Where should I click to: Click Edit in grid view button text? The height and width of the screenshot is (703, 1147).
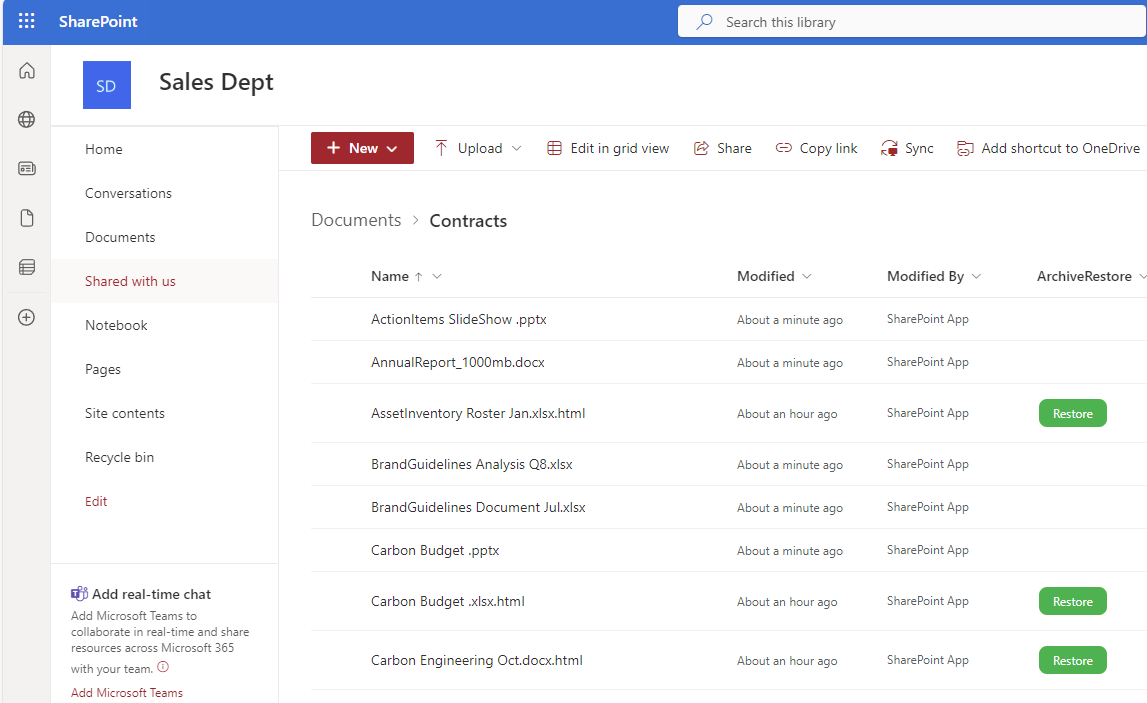coord(620,149)
